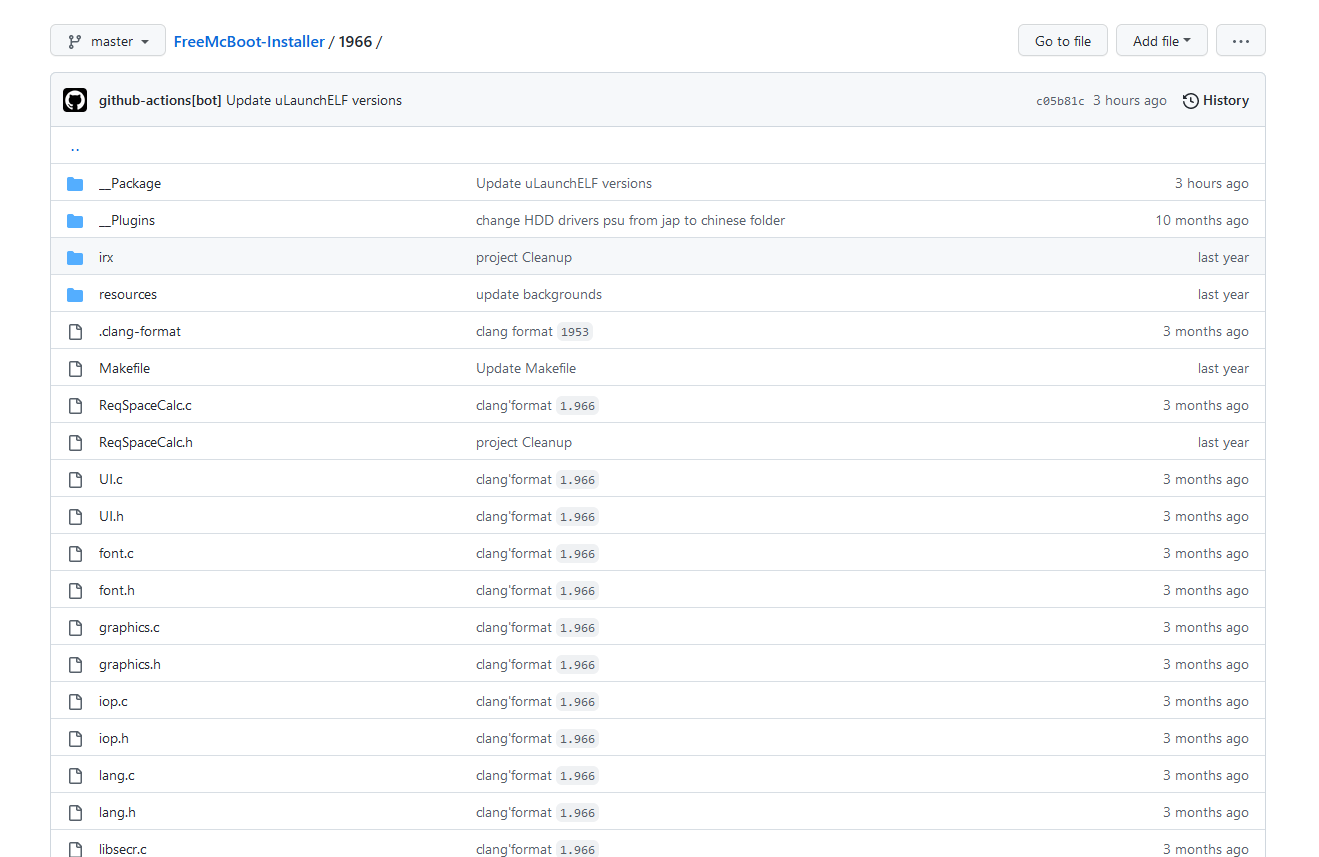
Task: Open the .clang-format file
Action: coord(140,331)
